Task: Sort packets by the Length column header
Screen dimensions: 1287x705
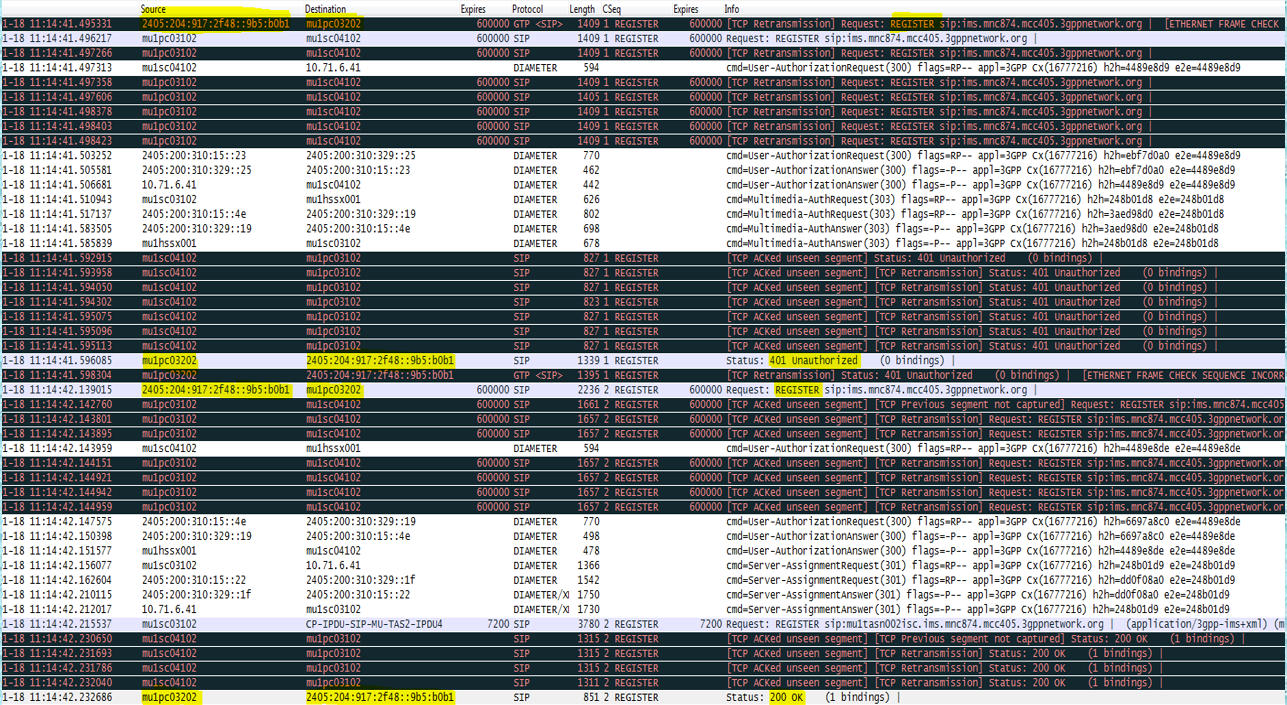Action: tap(586, 8)
